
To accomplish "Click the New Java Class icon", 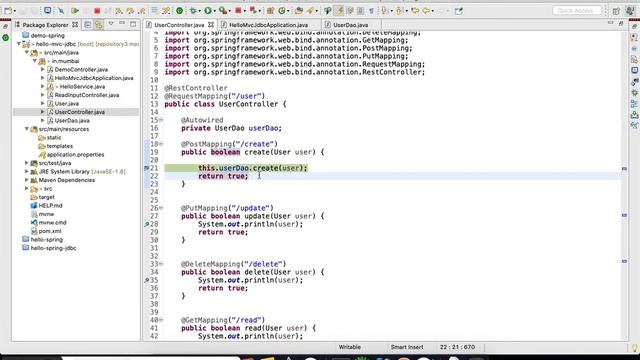I will pyautogui.click(x=282, y=11).
